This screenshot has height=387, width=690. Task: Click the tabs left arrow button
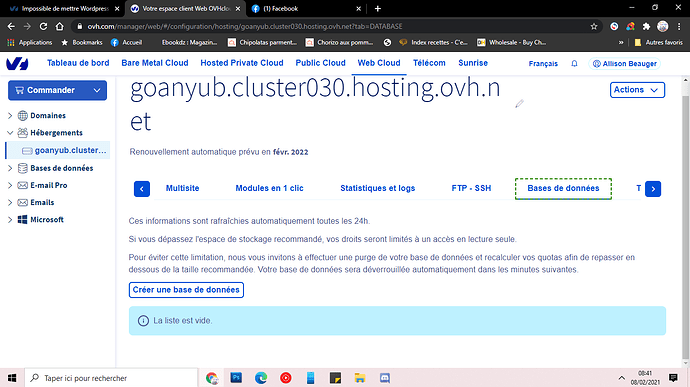click(x=142, y=189)
